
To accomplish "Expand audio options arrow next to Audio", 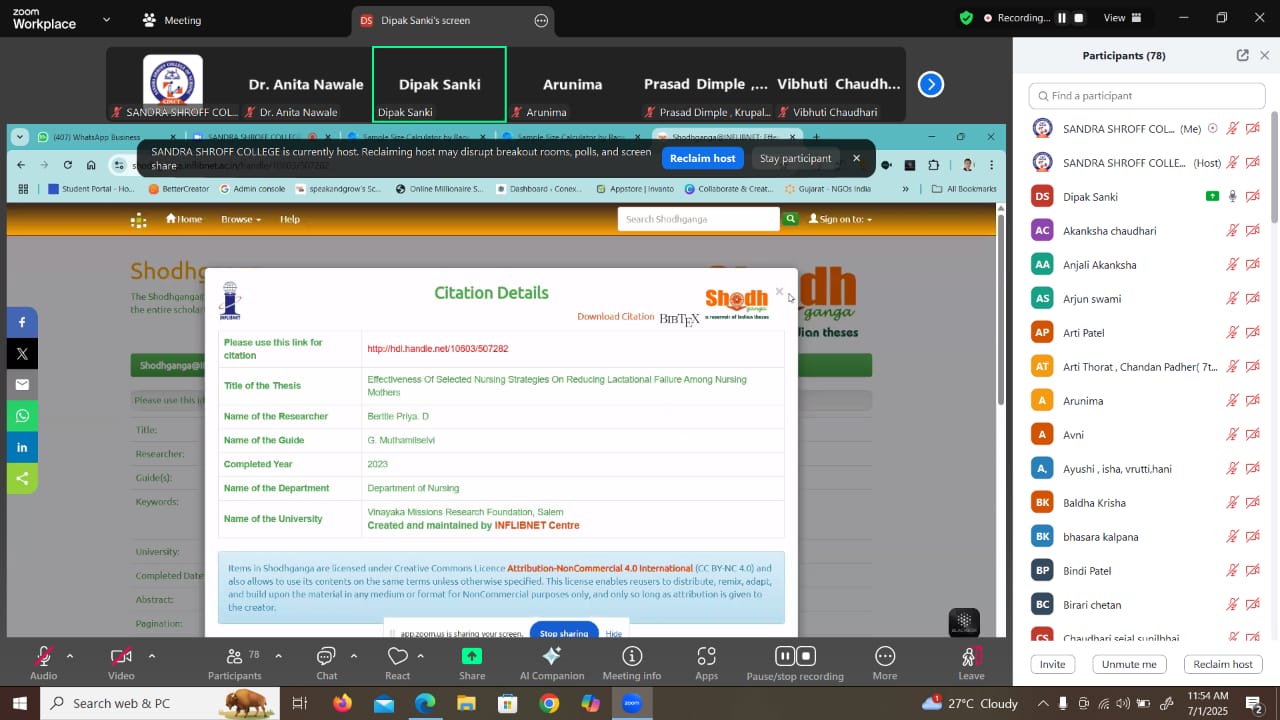I will (x=70, y=656).
